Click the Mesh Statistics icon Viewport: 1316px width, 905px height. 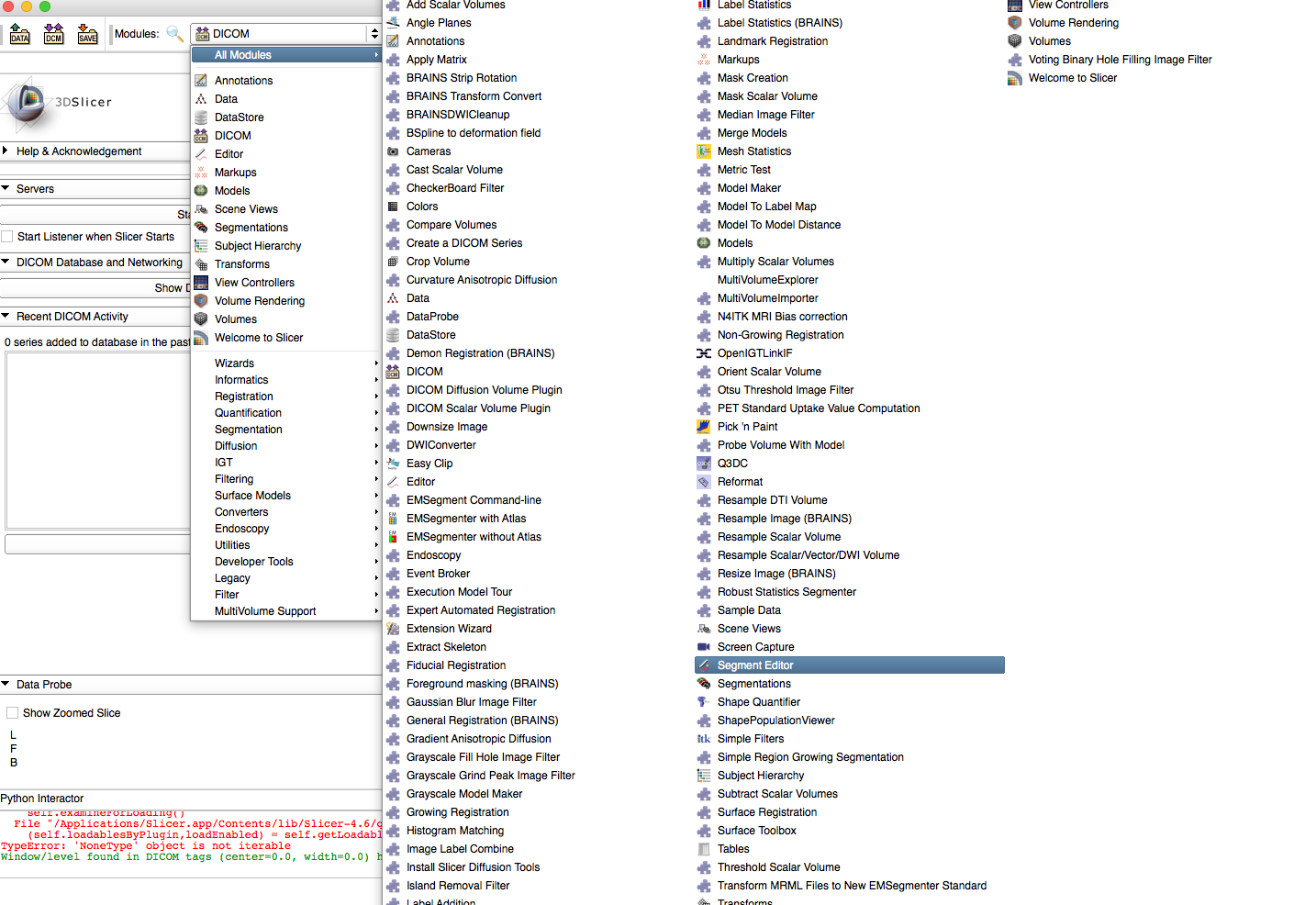[704, 151]
